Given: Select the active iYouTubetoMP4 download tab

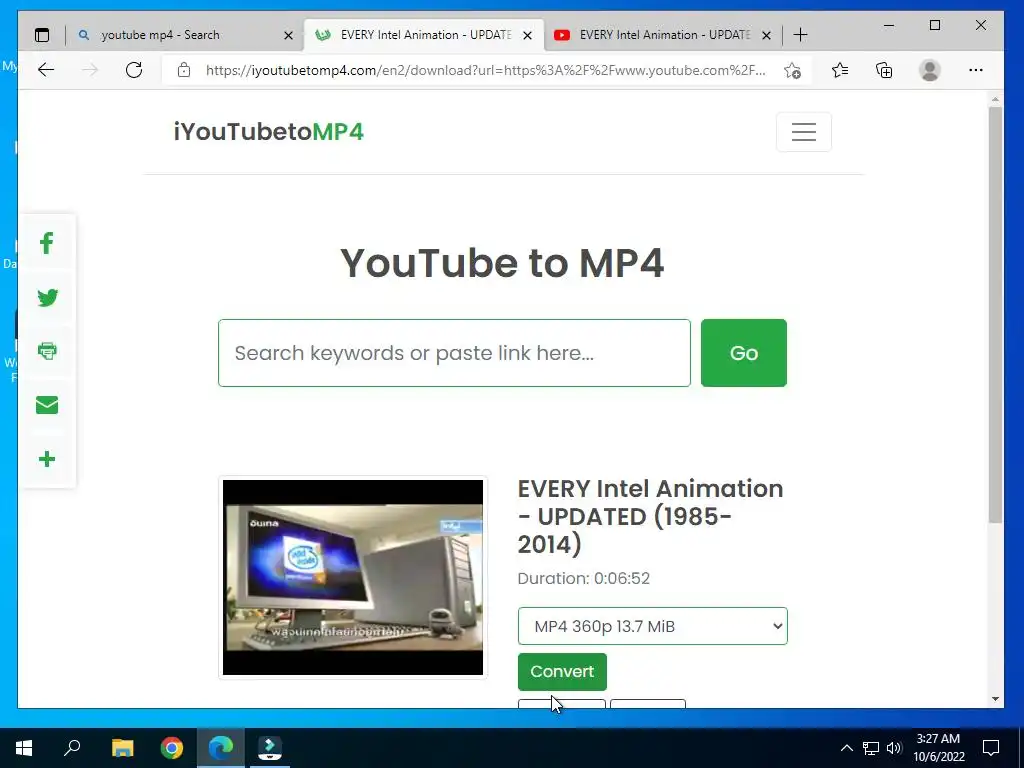Looking at the screenshot, I should (x=424, y=35).
